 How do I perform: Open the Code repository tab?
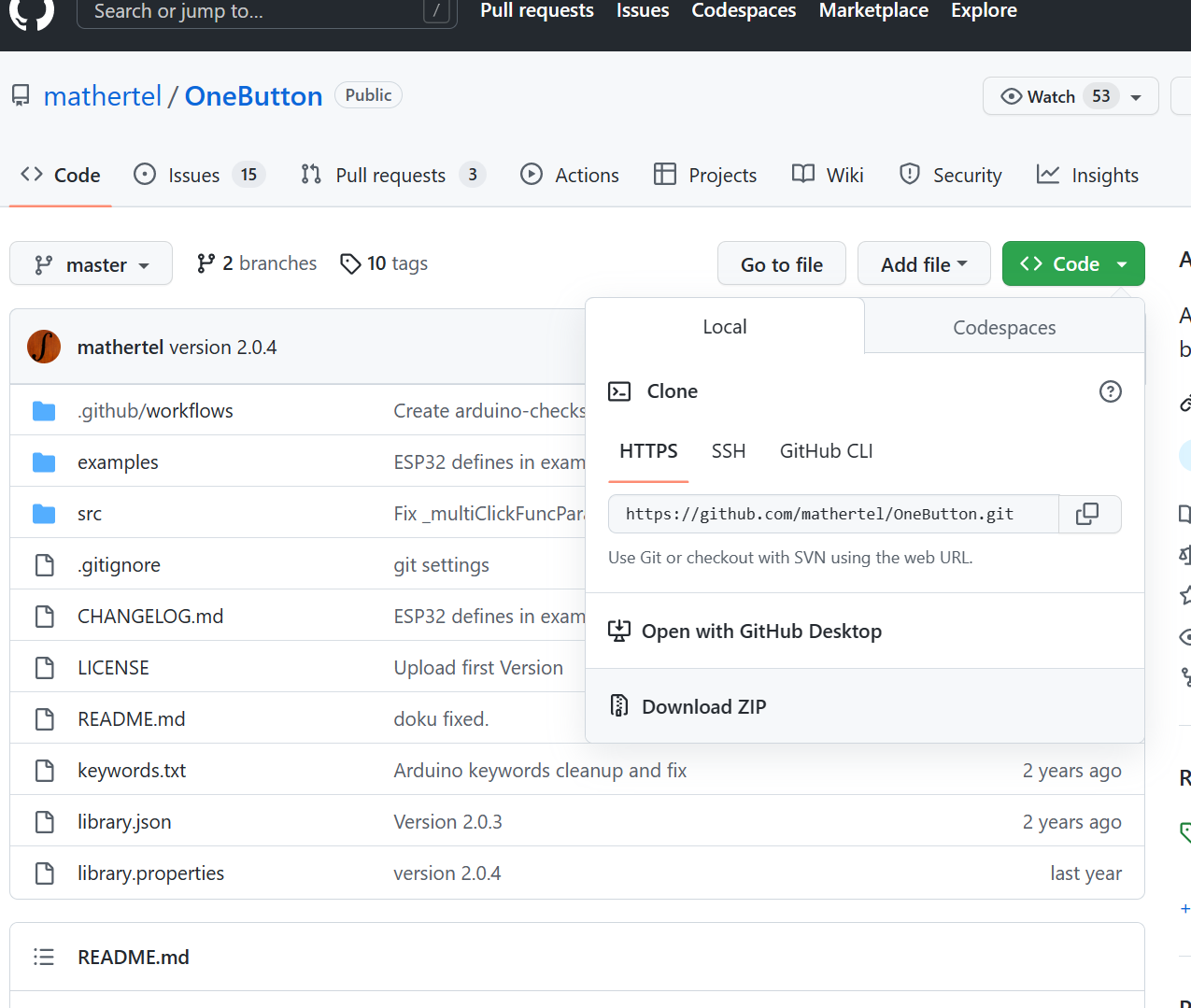coord(61,175)
